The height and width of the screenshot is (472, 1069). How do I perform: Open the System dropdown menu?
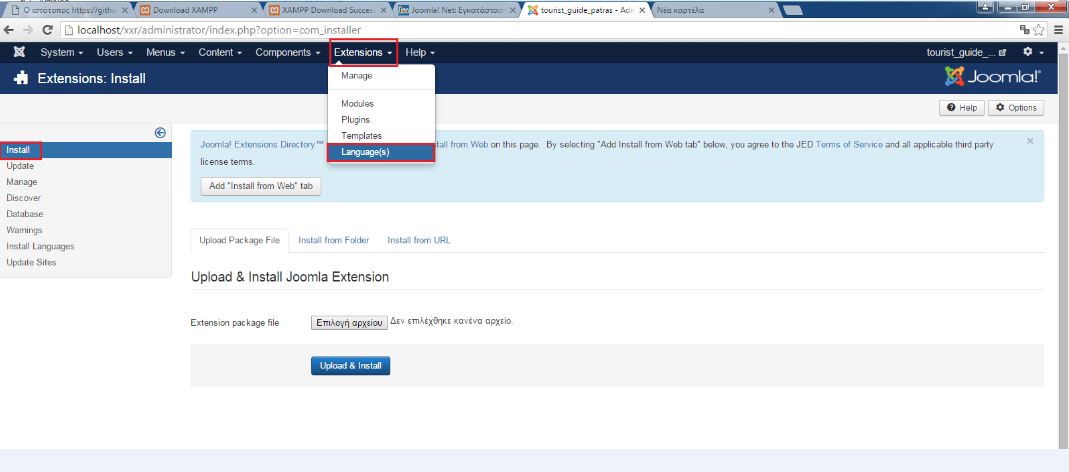point(61,53)
